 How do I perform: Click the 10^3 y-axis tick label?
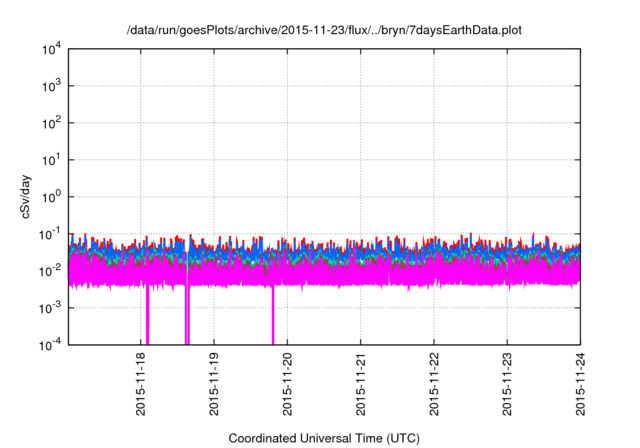tap(52, 86)
